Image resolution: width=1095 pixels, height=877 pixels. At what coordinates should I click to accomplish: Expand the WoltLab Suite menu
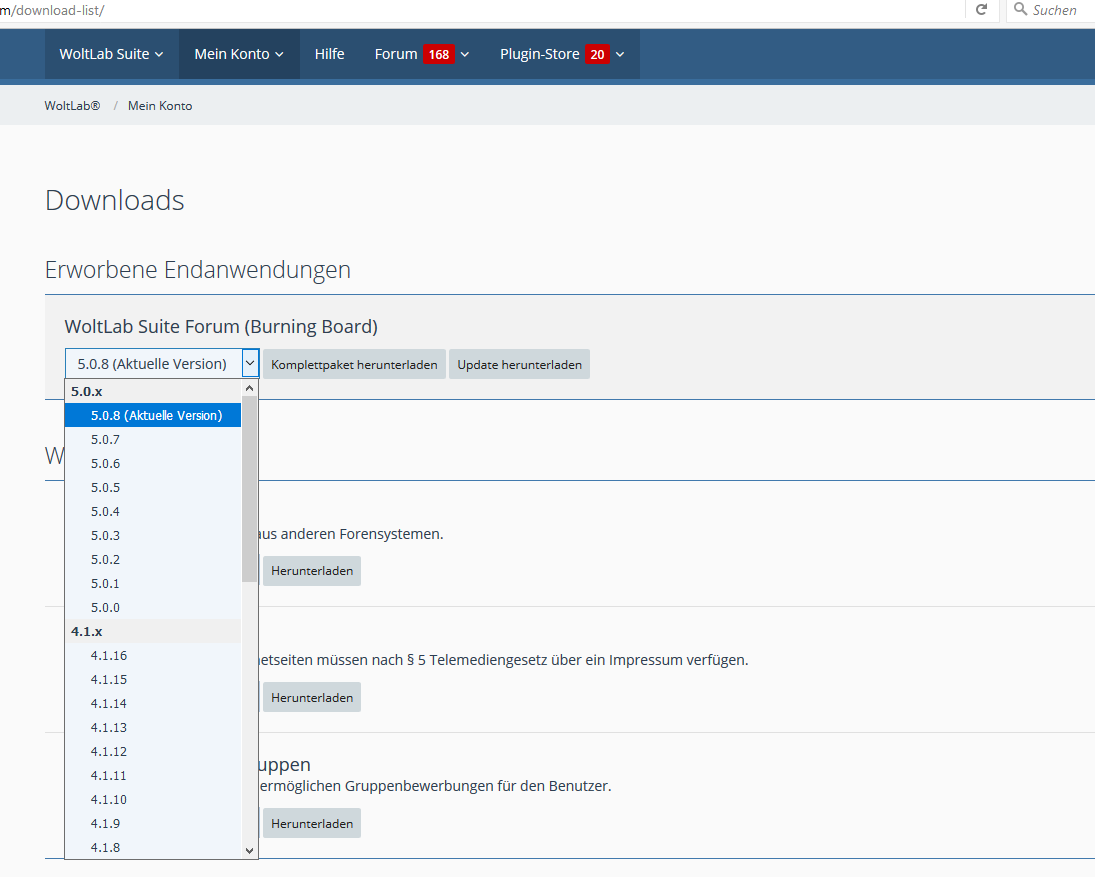(111, 54)
